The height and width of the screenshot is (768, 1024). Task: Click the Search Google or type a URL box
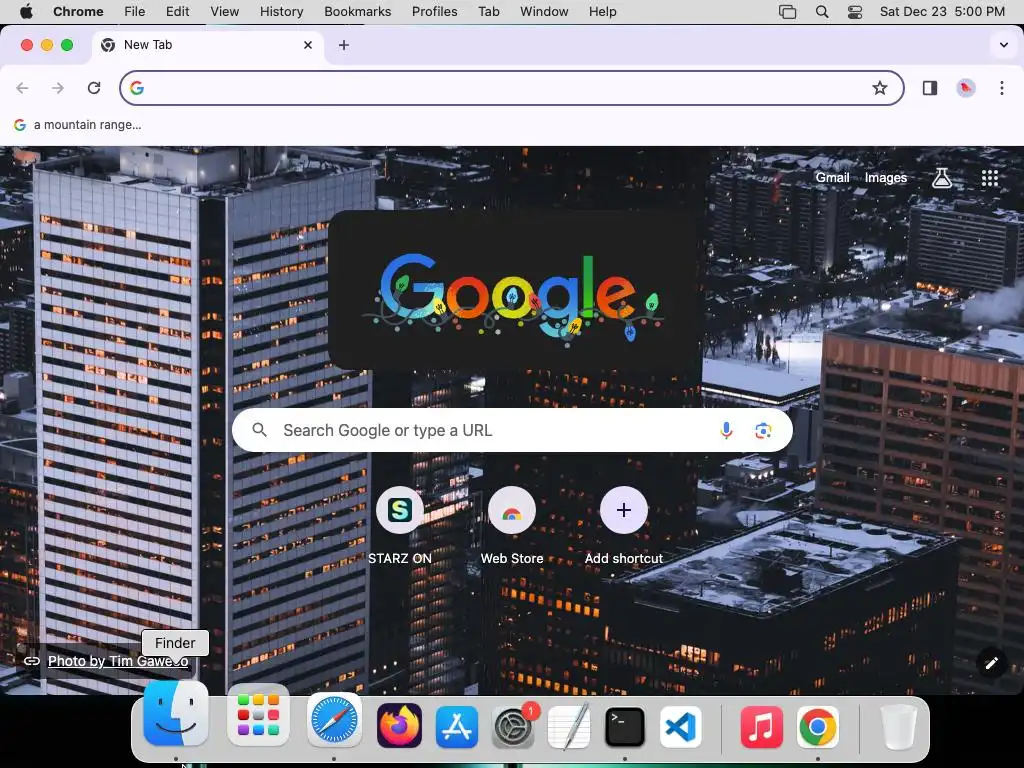click(x=512, y=430)
